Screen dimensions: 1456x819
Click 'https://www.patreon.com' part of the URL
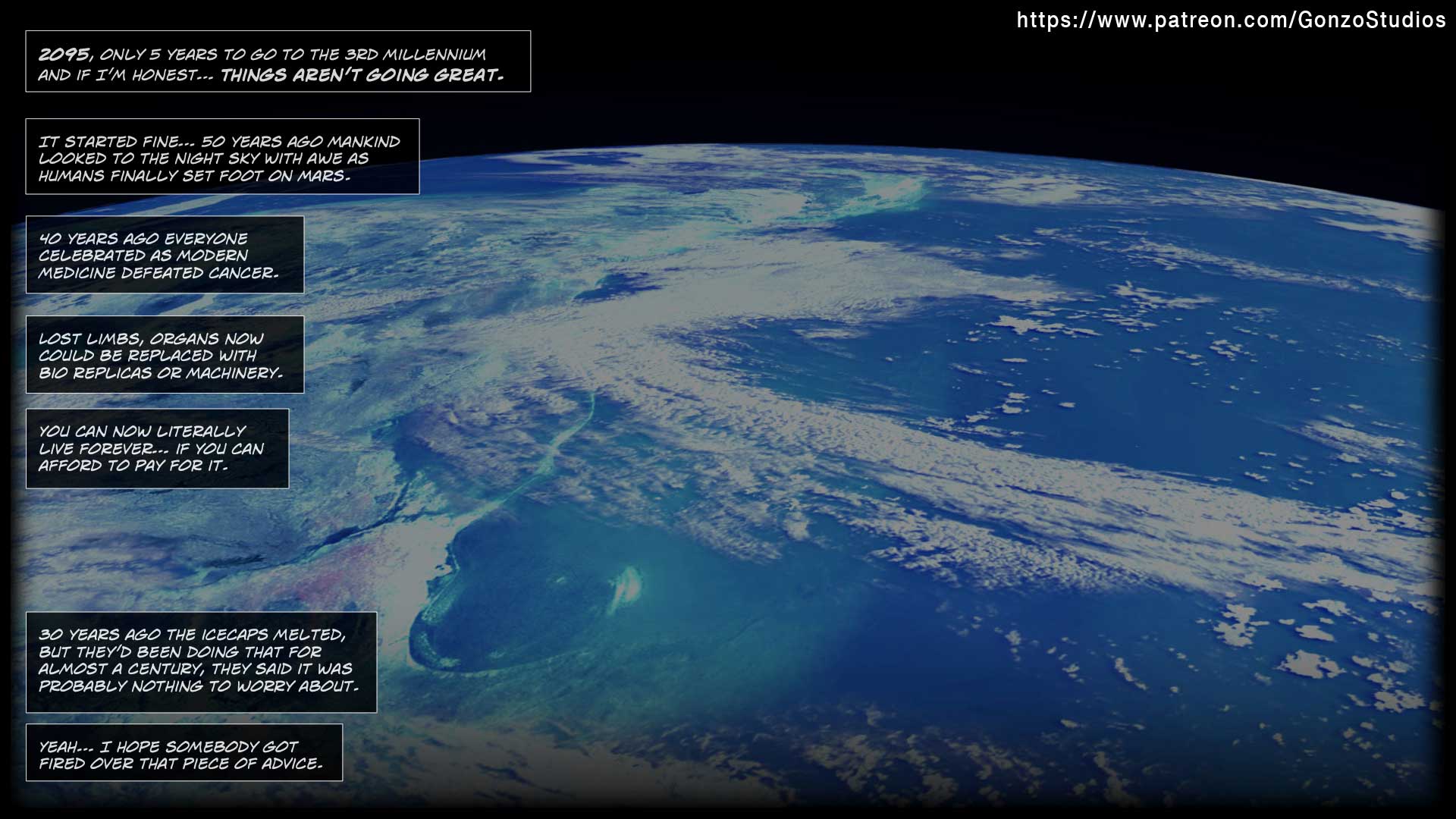pos(1153,20)
